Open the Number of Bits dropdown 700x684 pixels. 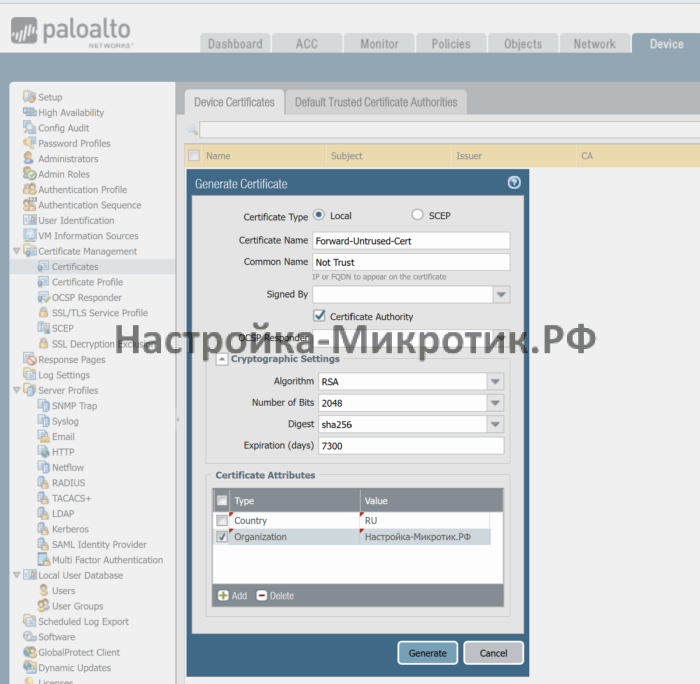pyautogui.click(x=495, y=403)
